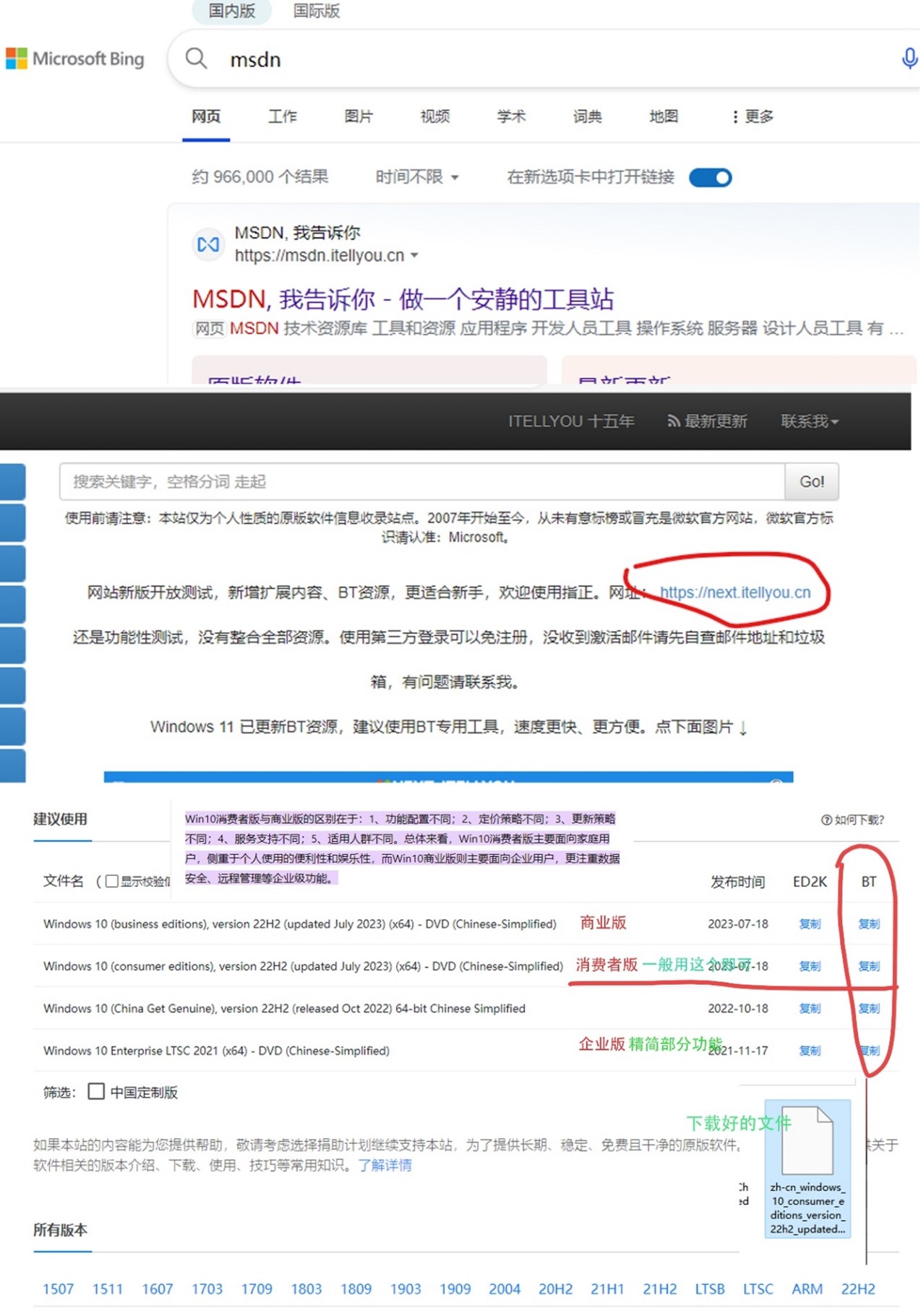The height and width of the screenshot is (1316, 921).
Task: Toggle 在新选项卡中打开链接 switch
Action: [x=710, y=178]
